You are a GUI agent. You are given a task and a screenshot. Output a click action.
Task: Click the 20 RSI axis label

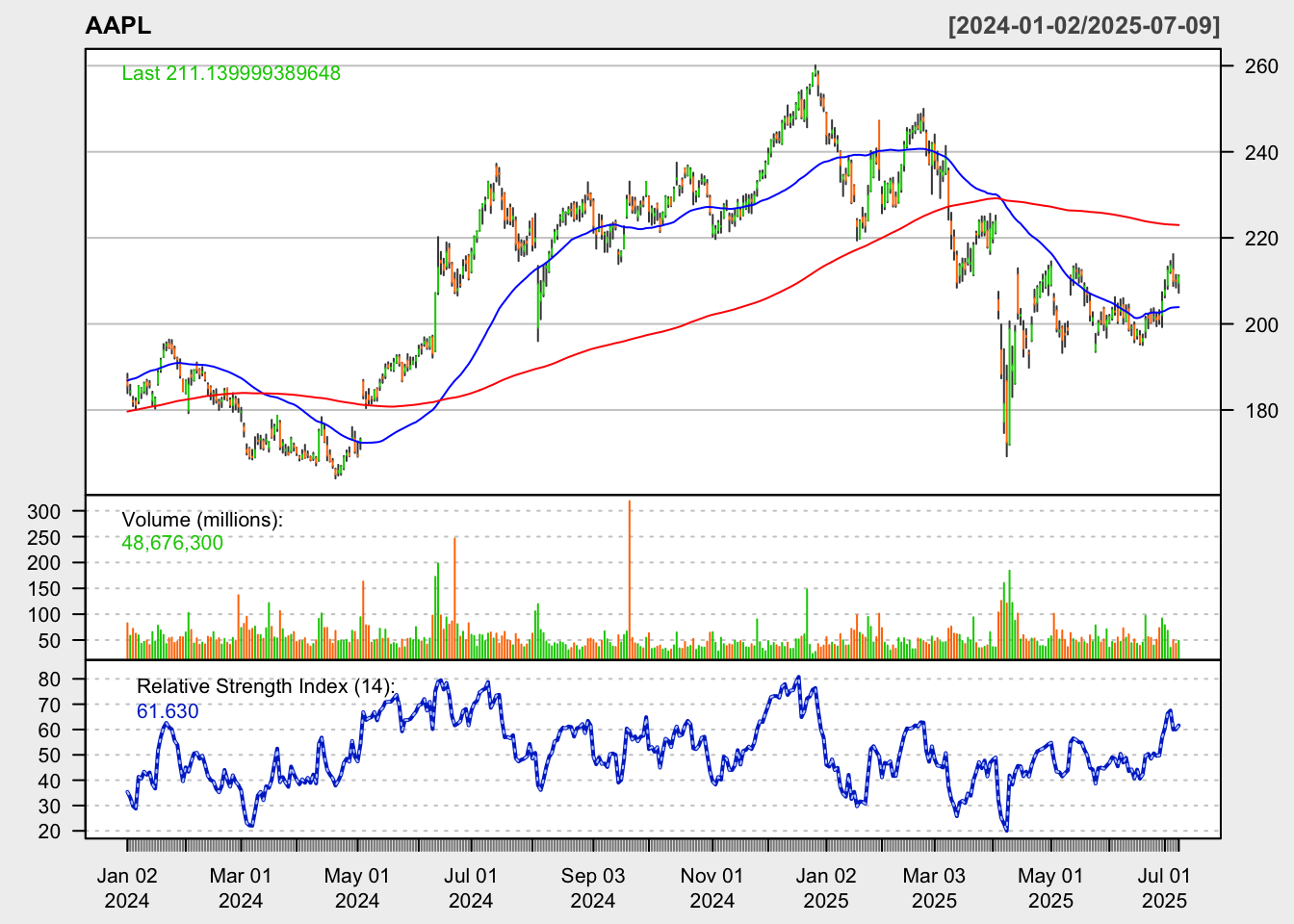tap(50, 831)
